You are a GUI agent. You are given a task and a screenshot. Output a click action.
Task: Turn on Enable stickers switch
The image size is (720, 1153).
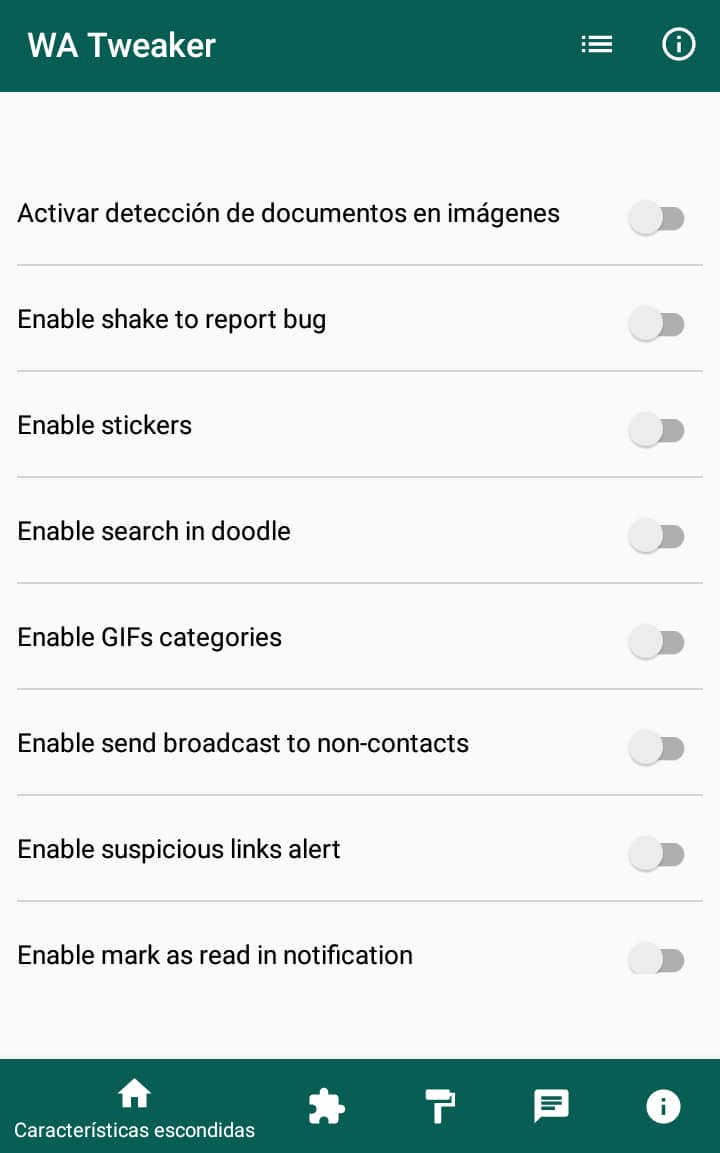pyautogui.click(x=656, y=429)
